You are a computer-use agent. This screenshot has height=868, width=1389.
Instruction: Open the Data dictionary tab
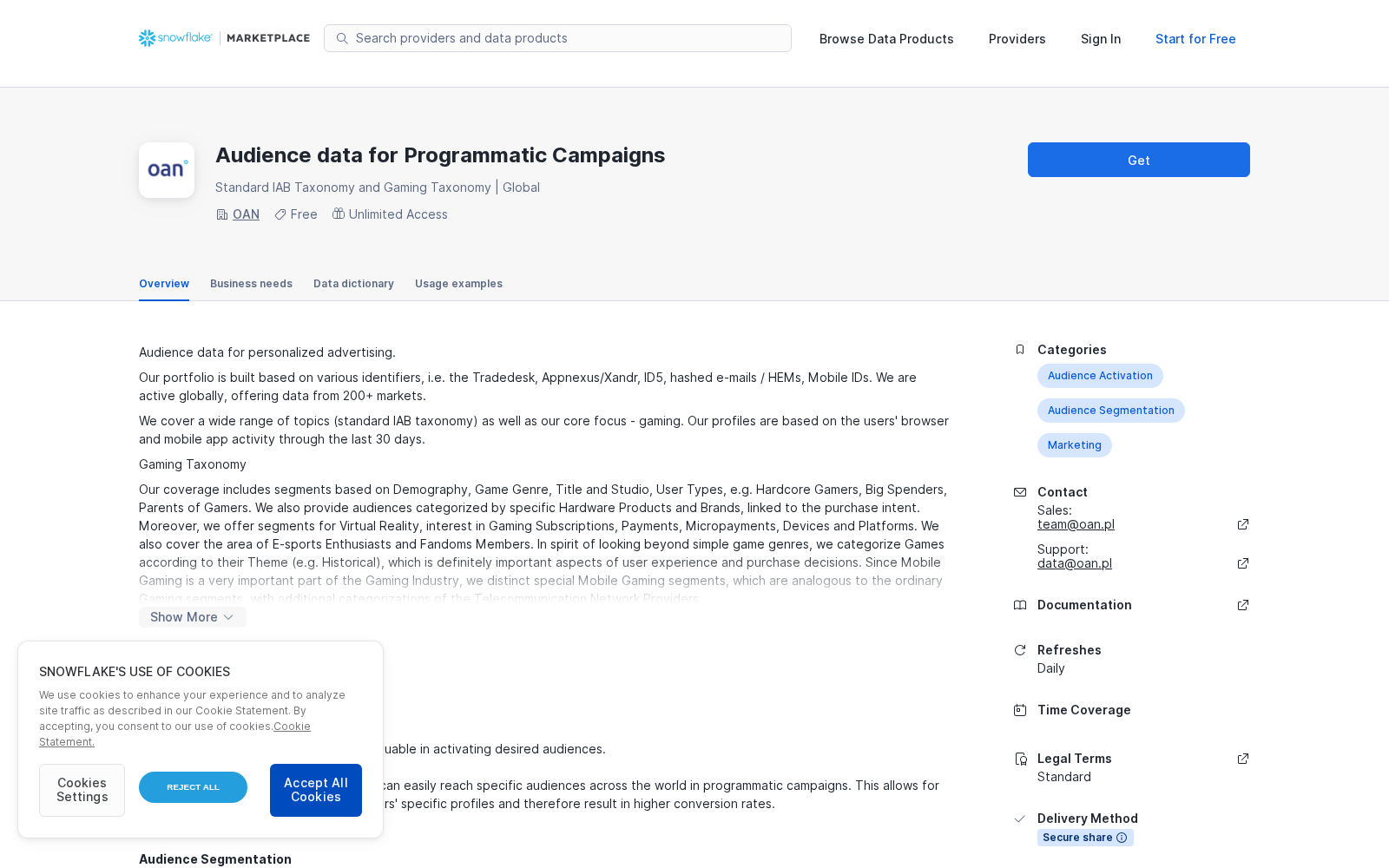click(353, 284)
